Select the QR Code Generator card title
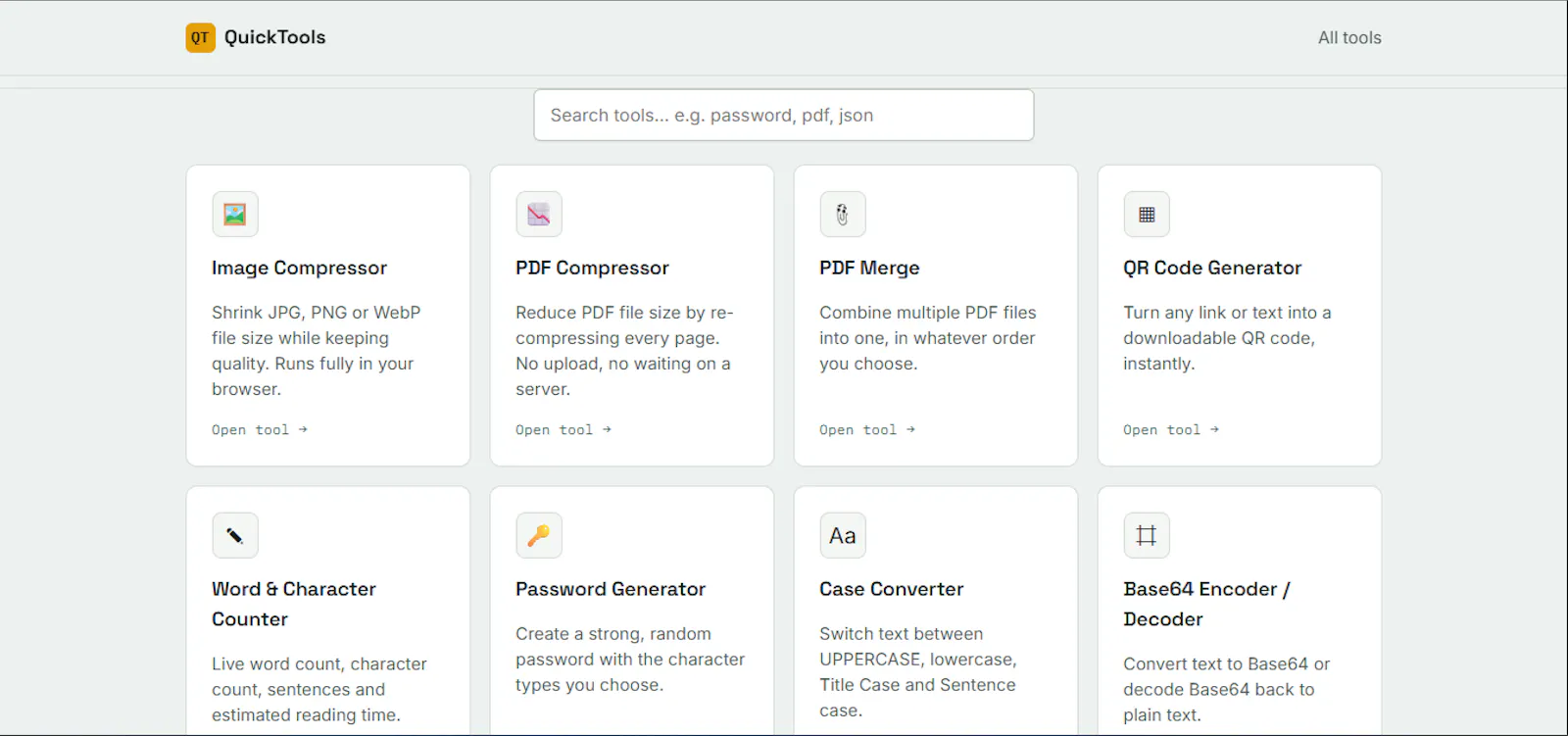The image size is (1568, 736). pyautogui.click(x=1212, y=268)
